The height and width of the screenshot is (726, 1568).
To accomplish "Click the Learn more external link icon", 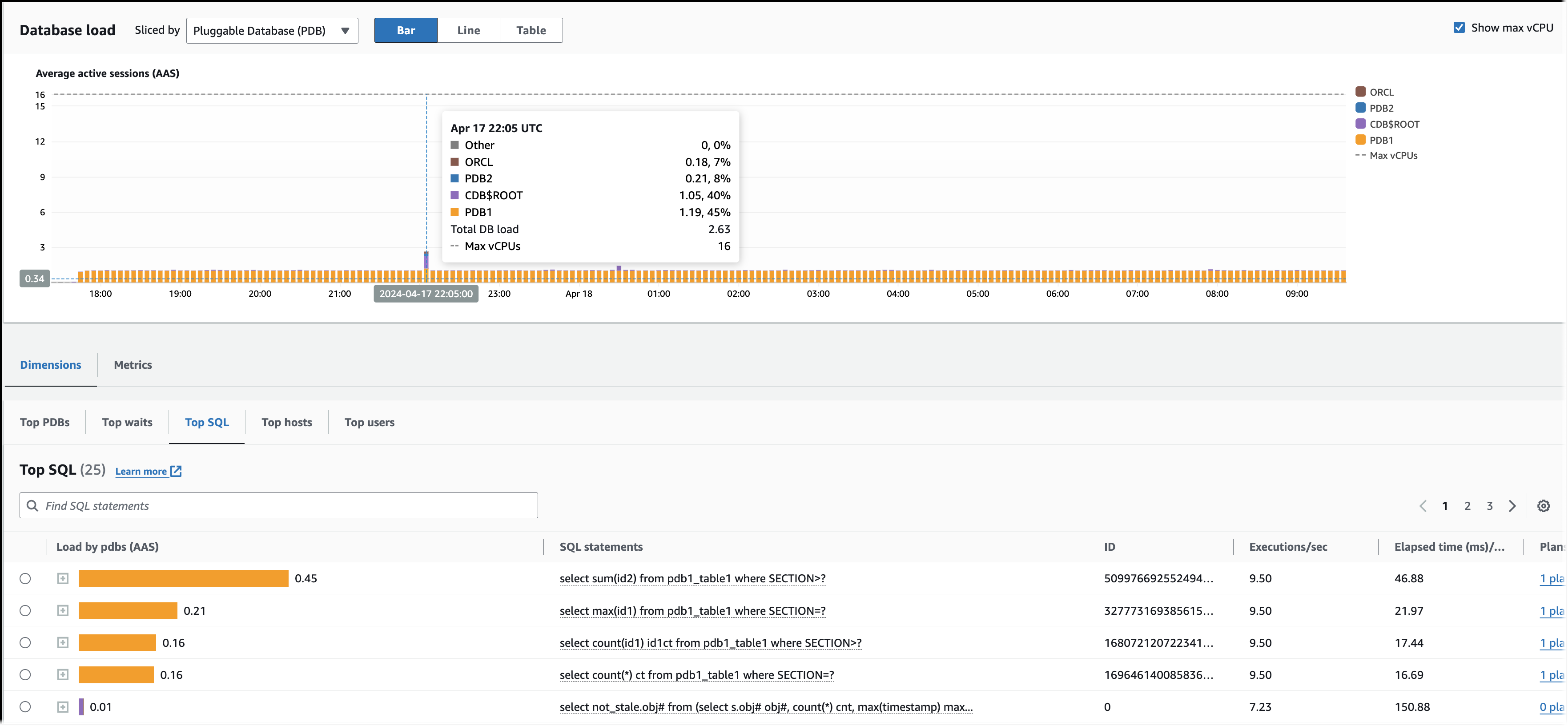I will (177, 471).
